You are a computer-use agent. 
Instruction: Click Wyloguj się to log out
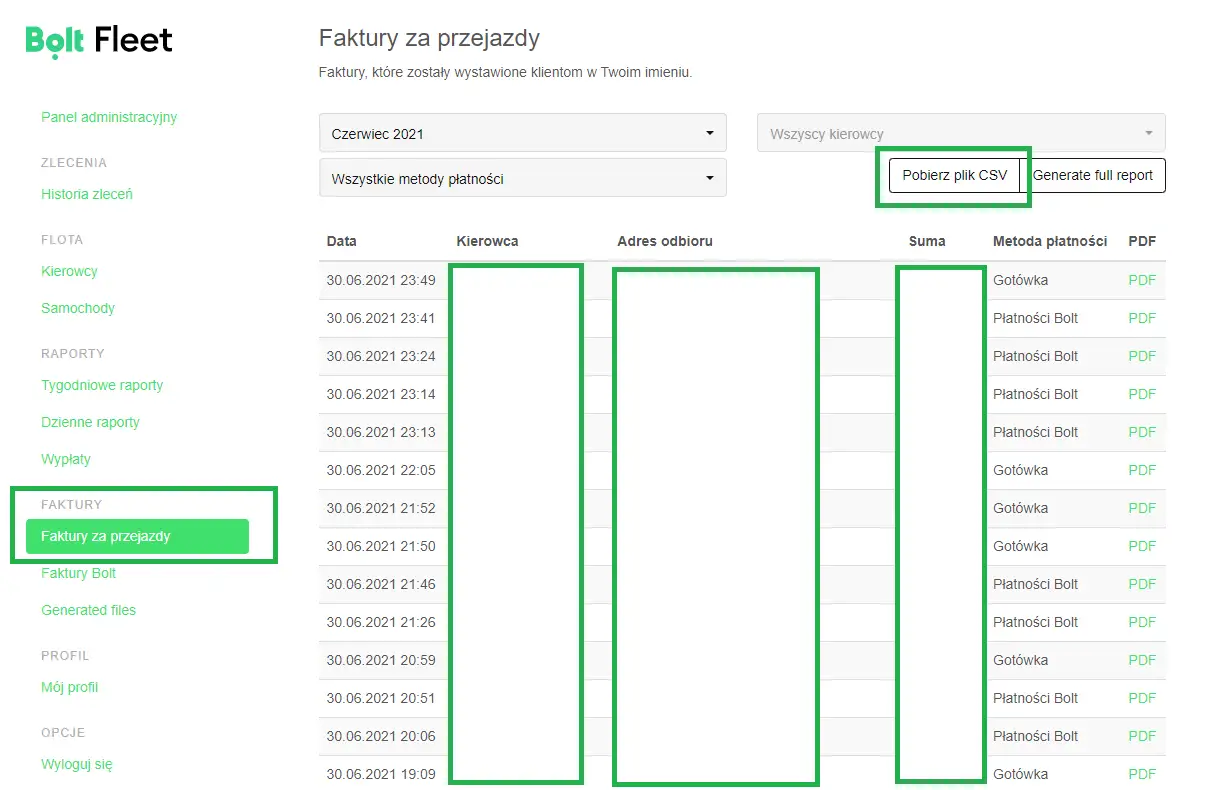tap(77, 764)
